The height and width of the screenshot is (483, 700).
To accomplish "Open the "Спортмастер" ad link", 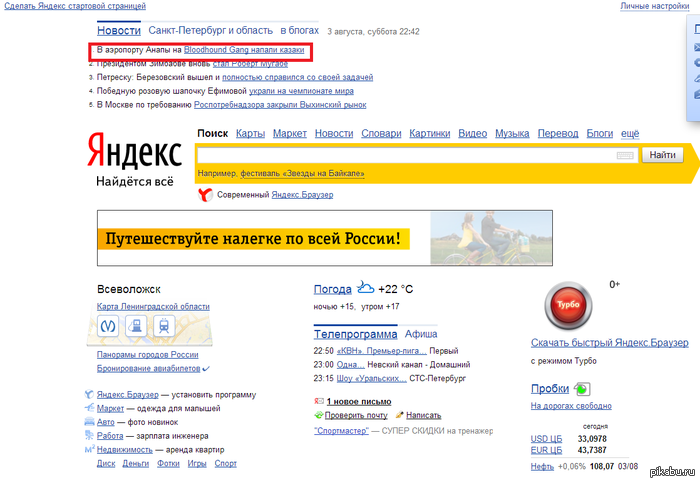I will click(x=342, y=431).
